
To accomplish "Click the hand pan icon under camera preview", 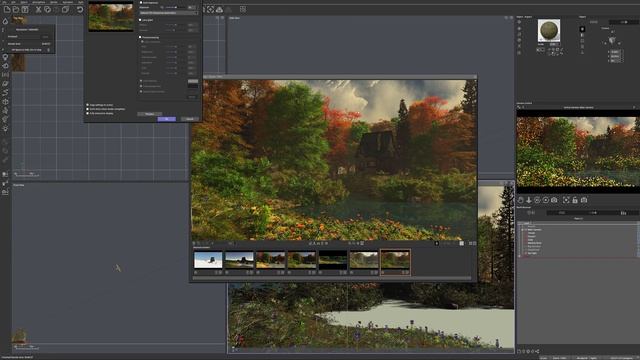I will tap(521, 200).
